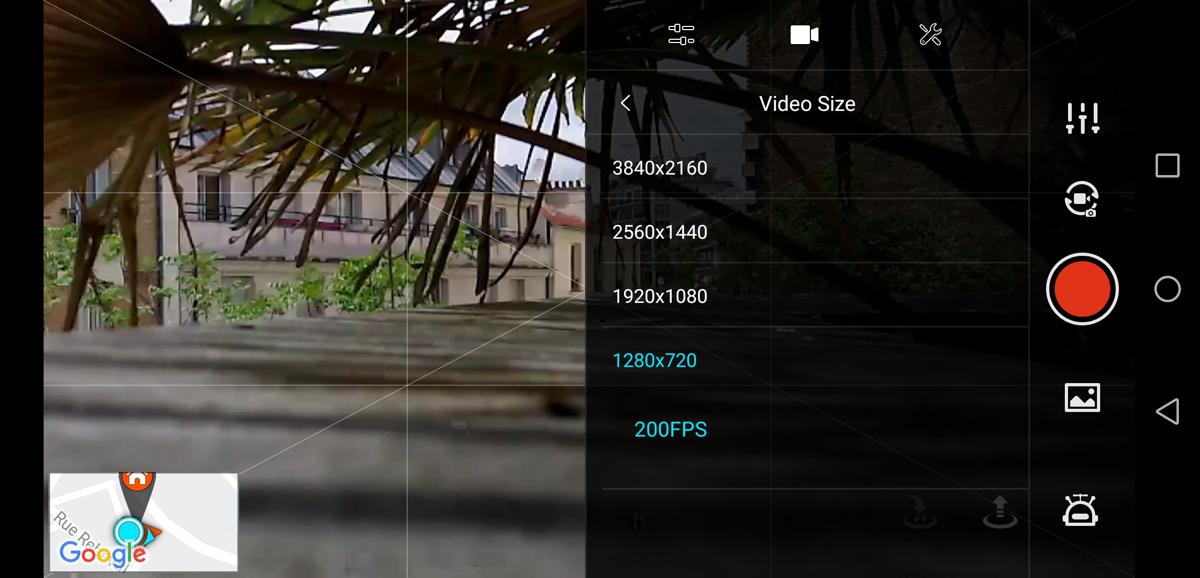Tap the return-to-home landing icon
The height and width of the screenshot is (578, 1200).
pos(917,510)
